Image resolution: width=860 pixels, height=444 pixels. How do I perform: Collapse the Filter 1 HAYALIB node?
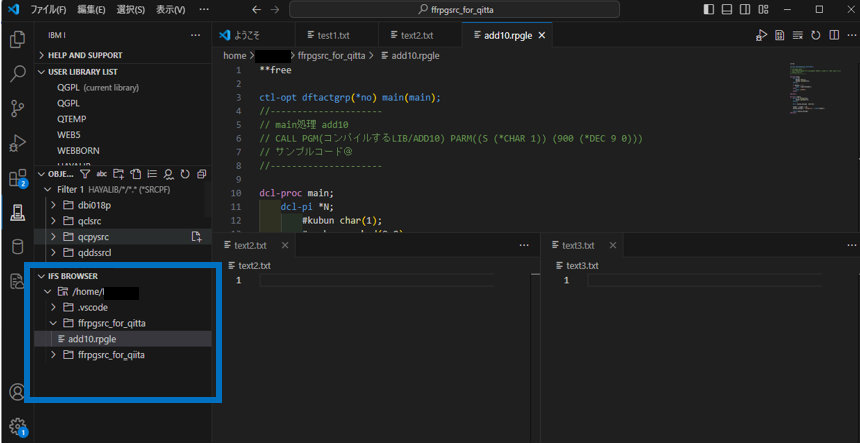point(47,190)
